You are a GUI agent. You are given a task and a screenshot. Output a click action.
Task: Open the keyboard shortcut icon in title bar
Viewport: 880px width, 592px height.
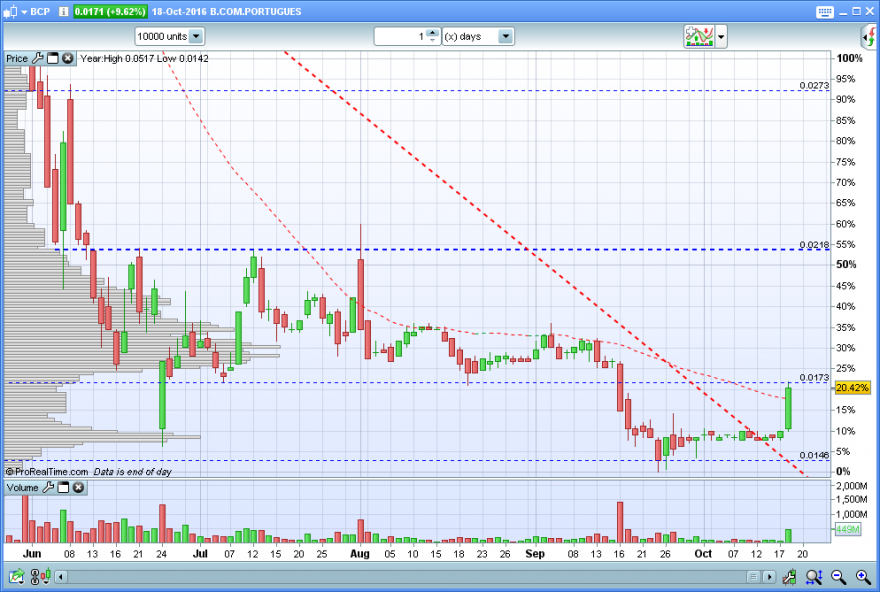tap(824, 12)
